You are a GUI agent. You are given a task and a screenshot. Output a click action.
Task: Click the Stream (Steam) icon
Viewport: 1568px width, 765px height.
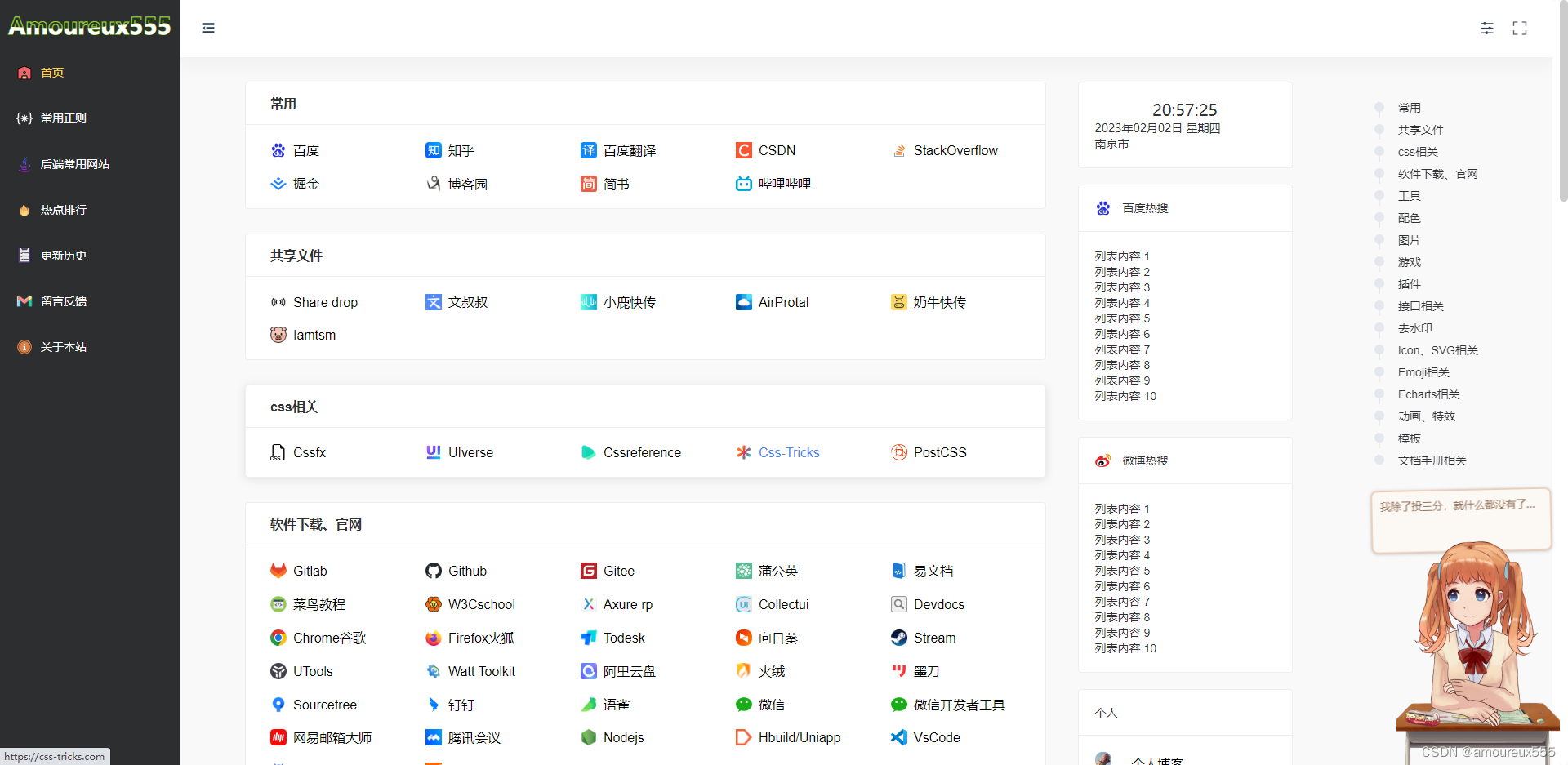(899, 638)
